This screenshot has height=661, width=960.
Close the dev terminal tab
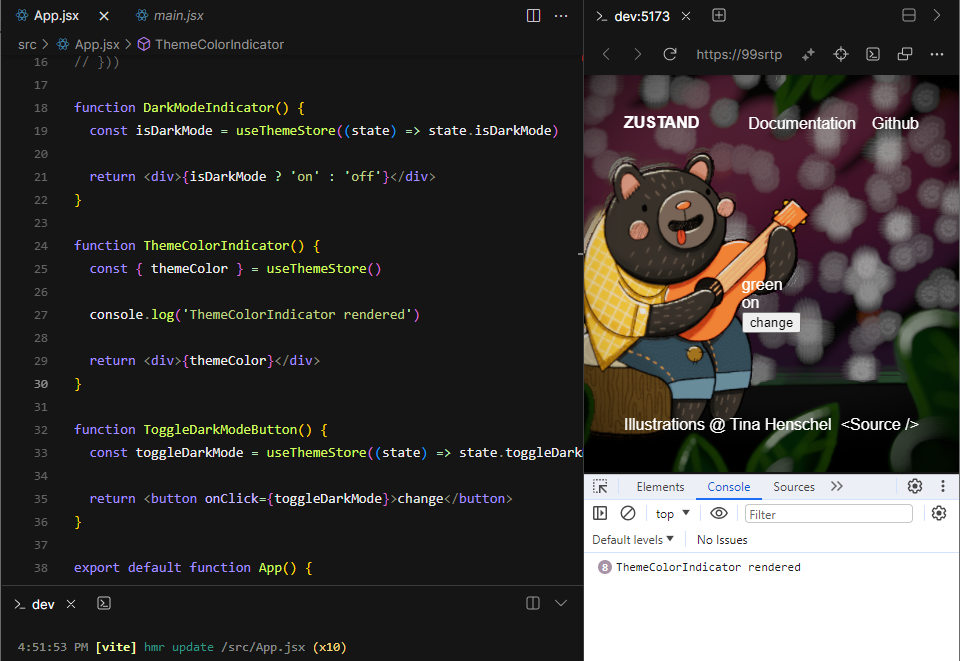pyautogui.click(x=71, y=604)
